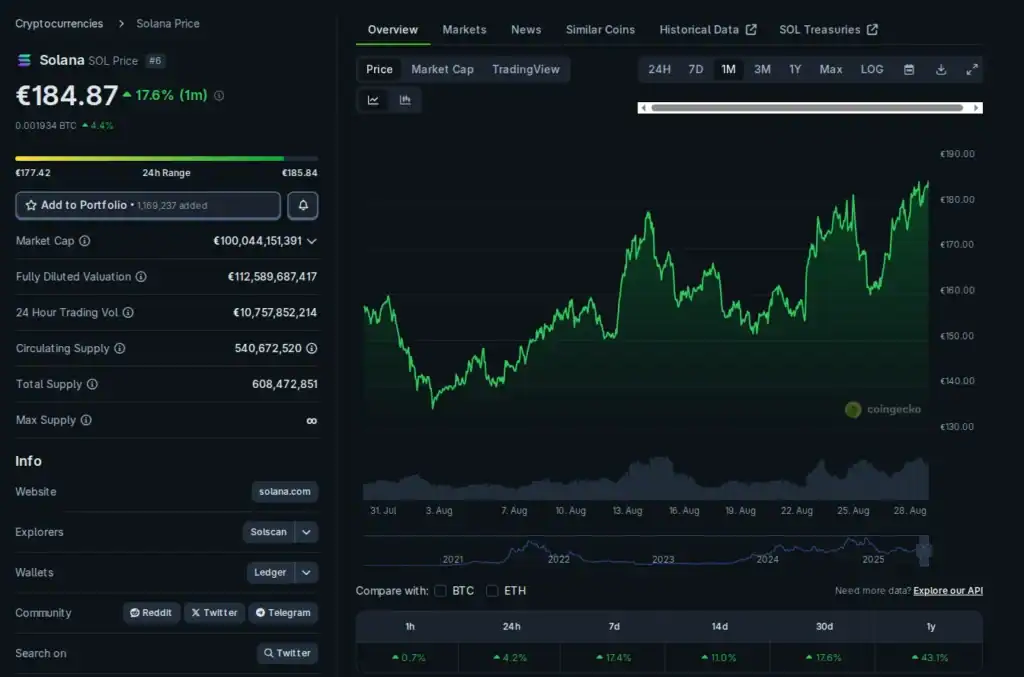Click the chart horizontal scrollbar thumb

click(807, 108)
